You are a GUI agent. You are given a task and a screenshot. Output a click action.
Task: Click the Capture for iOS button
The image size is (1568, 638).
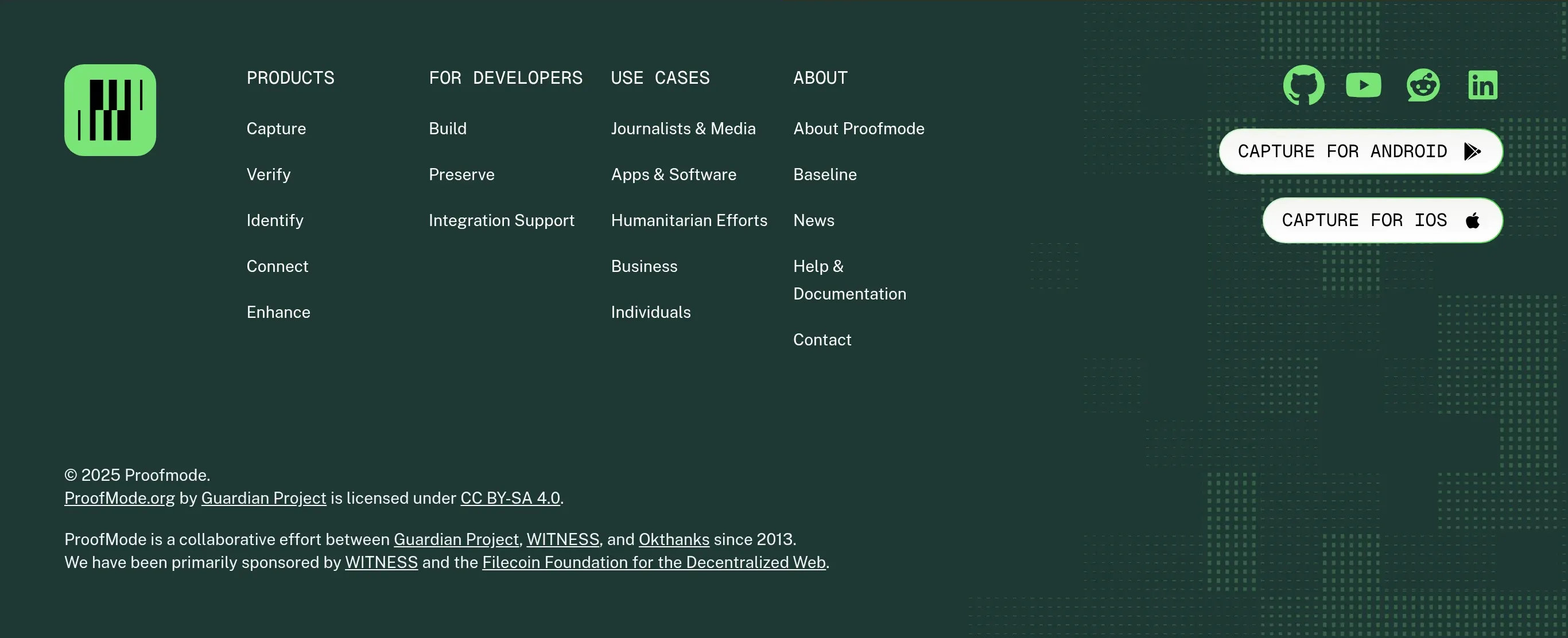point(1383,220)
